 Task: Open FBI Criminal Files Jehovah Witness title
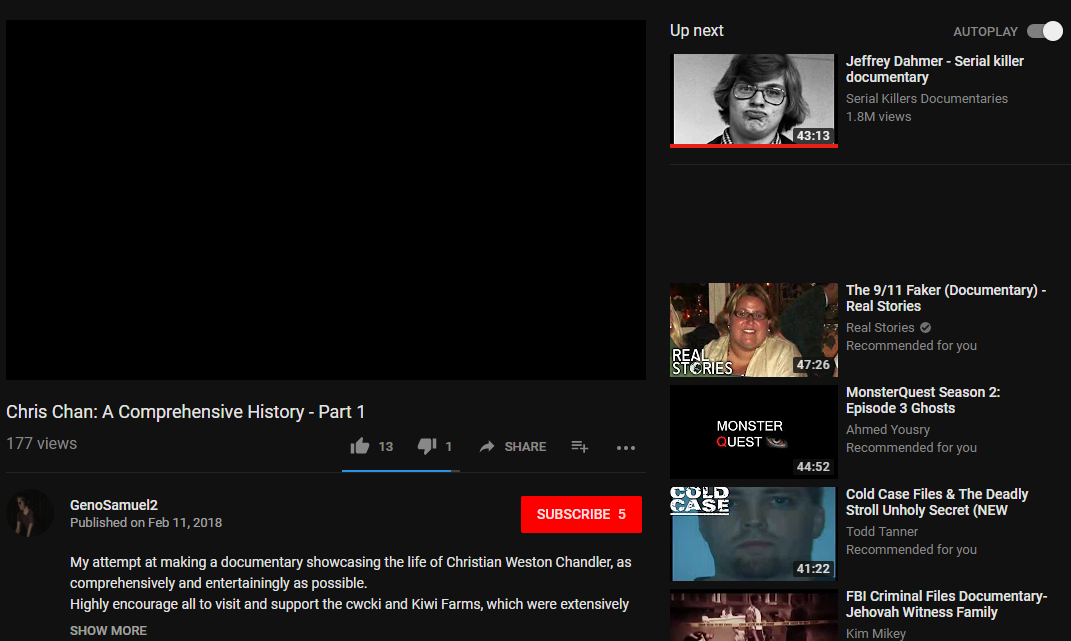[x=946, y=604]
